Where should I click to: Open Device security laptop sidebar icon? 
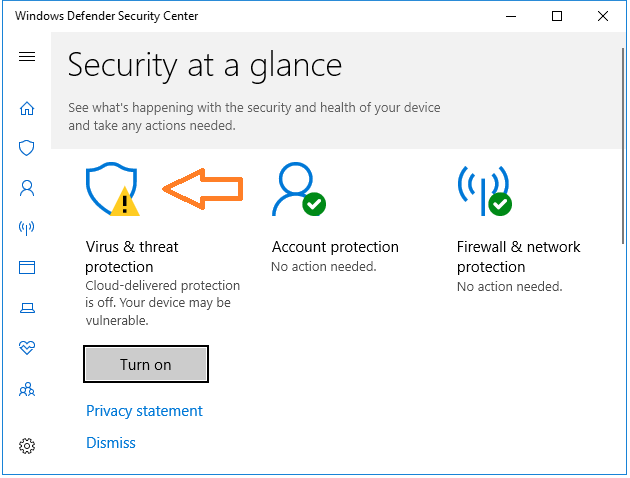[27, 308]
